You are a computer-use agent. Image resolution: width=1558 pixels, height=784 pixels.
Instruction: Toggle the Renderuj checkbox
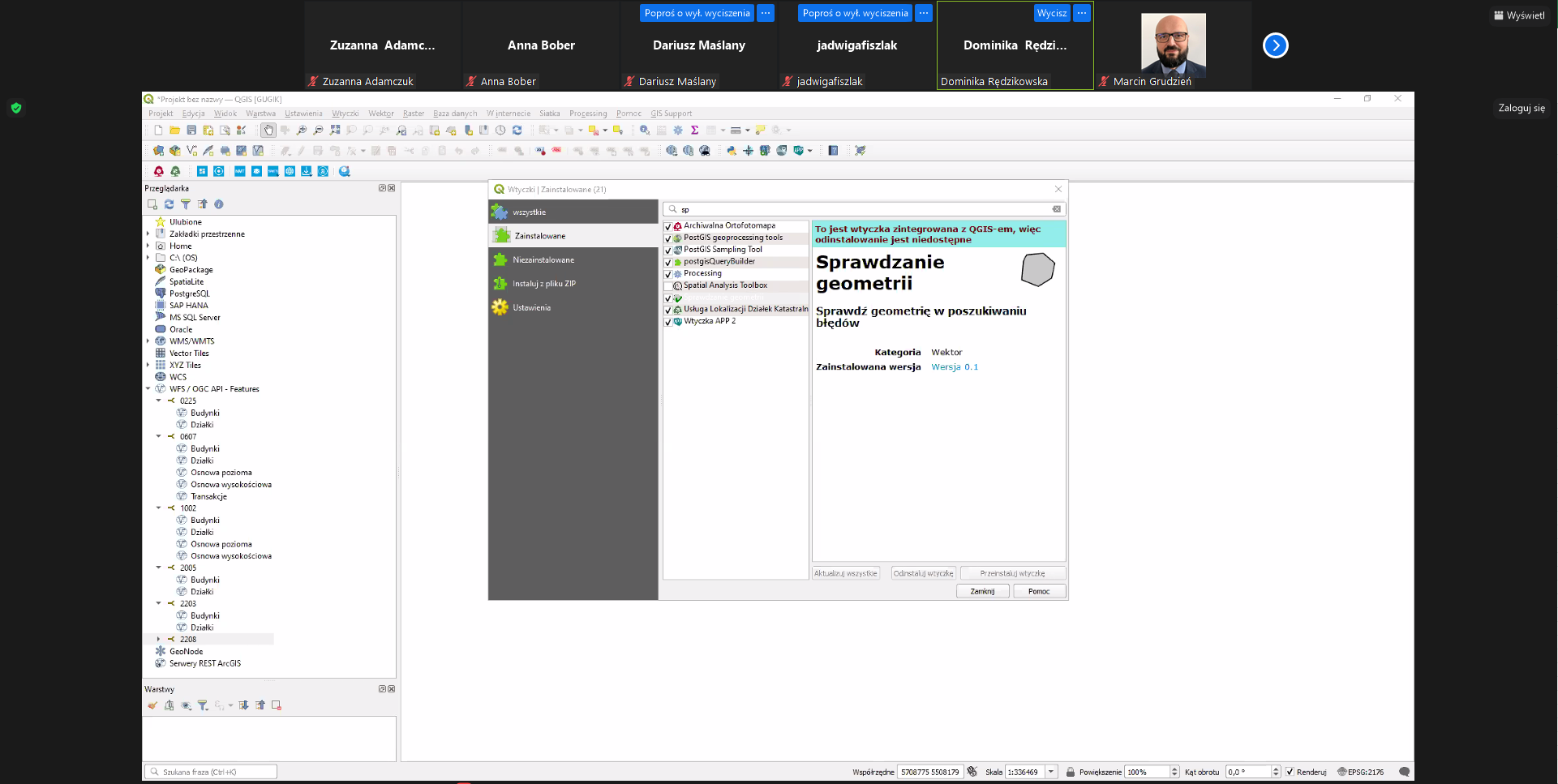point(1290,772)
